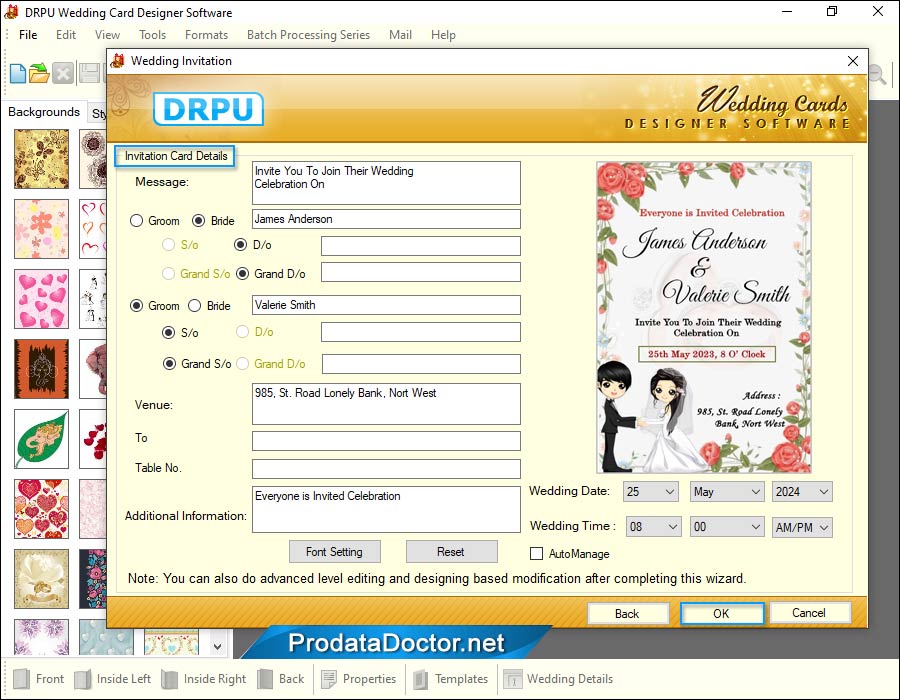Open Wedding Details from bottom bar
The height and width of the screenshot is (700, 900).
(558, 679)
